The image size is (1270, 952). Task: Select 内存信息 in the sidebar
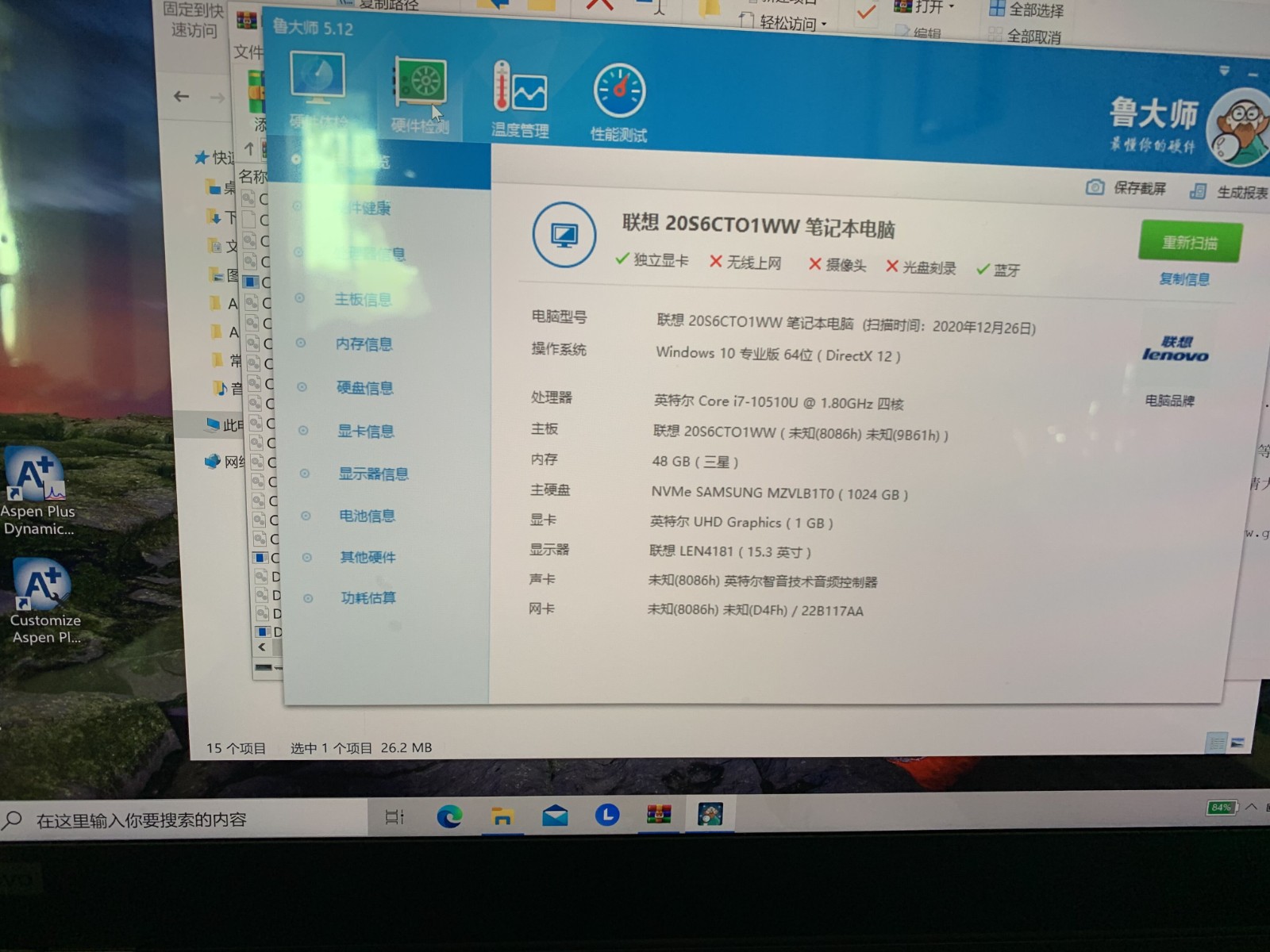pyautogui.click(x=364, y=344)
